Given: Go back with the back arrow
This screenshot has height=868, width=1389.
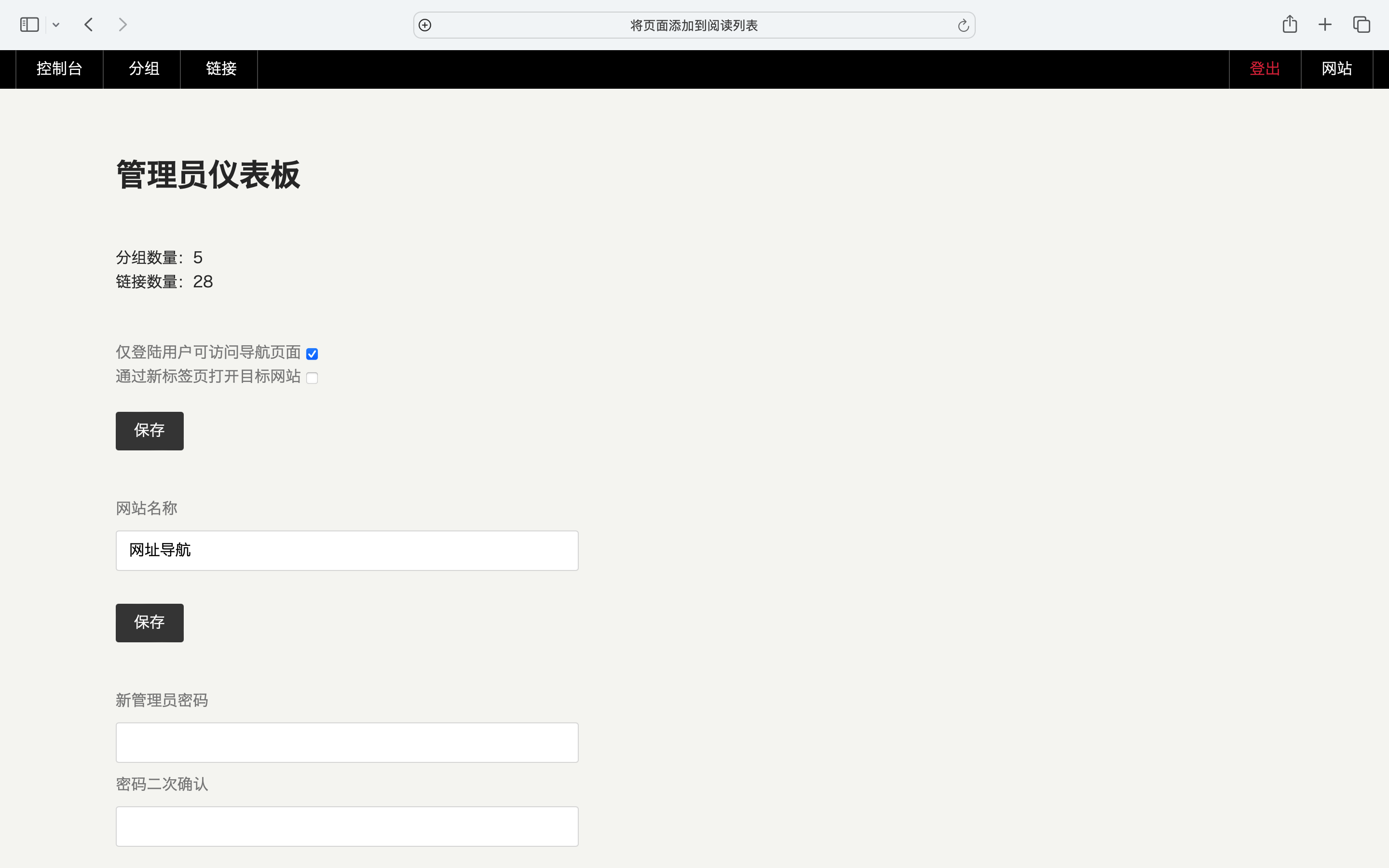Looking at the screenshot, I should [x=88, y=25].
